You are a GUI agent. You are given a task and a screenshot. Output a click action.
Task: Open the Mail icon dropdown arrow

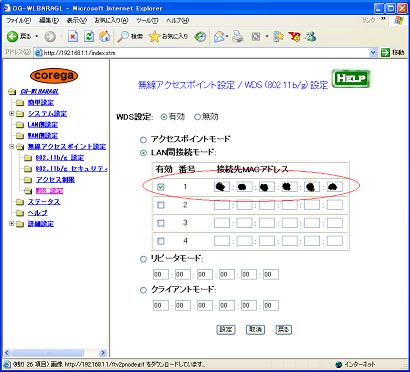(x=227, y=37)
